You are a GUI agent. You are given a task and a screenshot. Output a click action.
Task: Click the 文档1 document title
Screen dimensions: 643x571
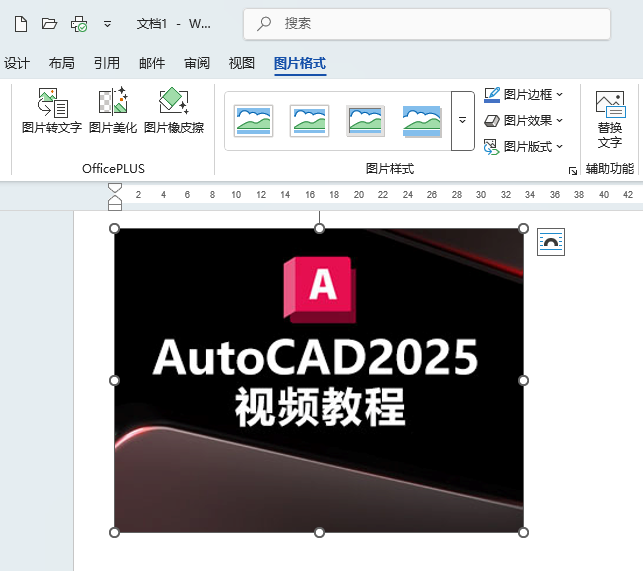click(x=152, y=24)
